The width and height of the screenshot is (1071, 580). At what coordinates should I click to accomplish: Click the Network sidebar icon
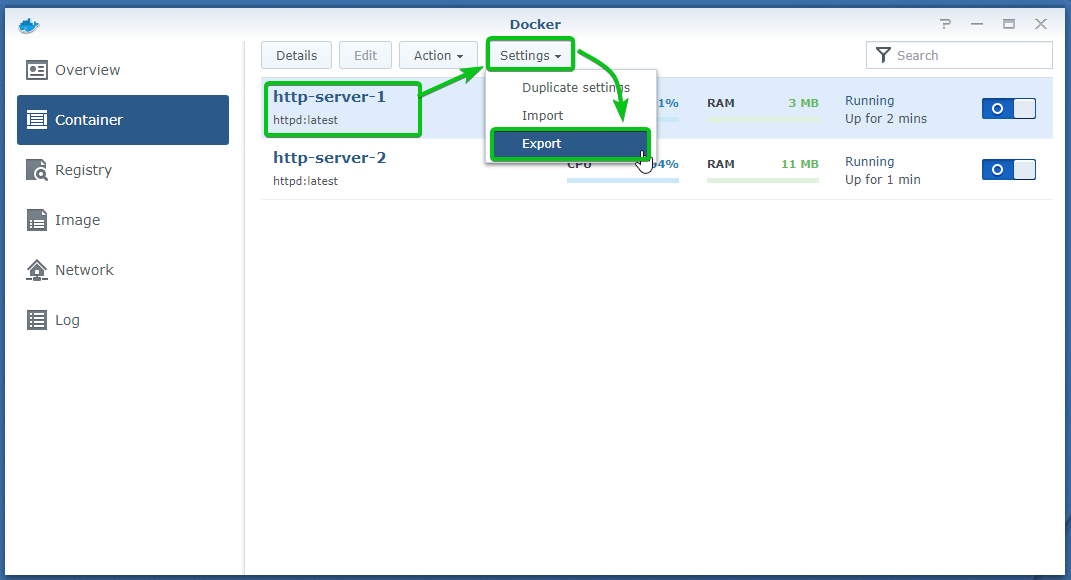click(37, 270)
